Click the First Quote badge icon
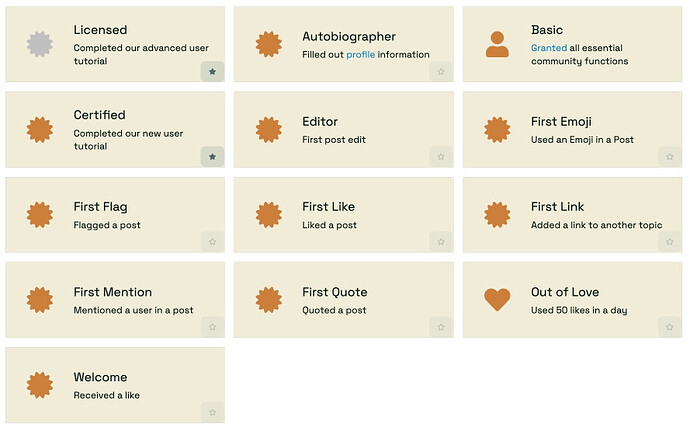The image size is (690, 431). [268, 300]
